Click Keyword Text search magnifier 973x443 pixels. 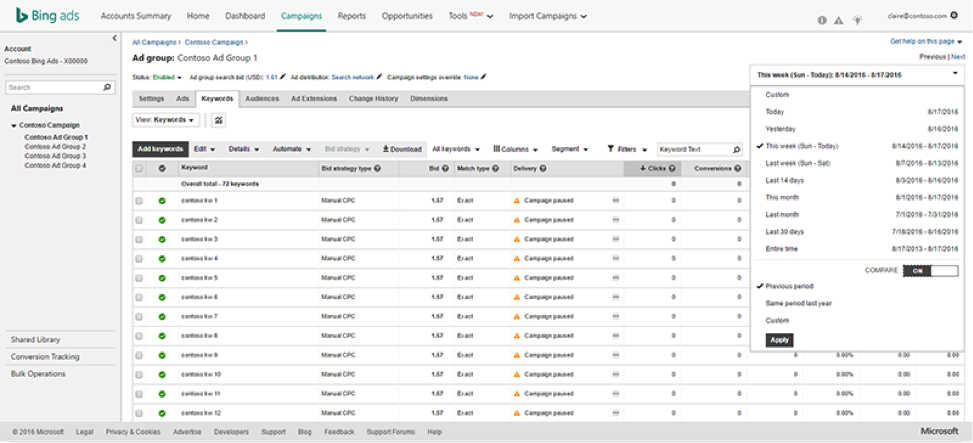click(x=737, y=150)
